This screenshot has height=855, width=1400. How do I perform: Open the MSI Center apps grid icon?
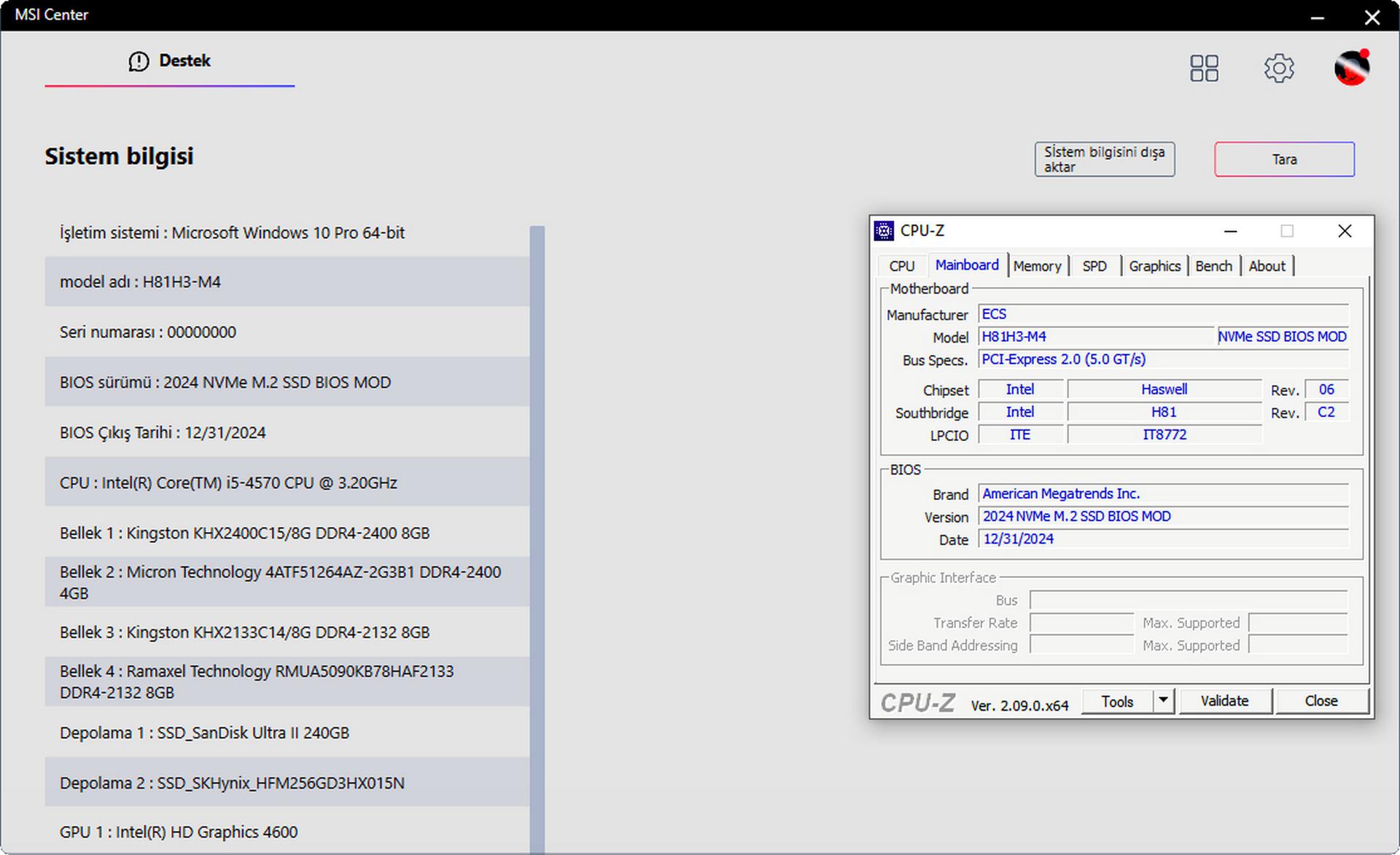point(1204,69)
